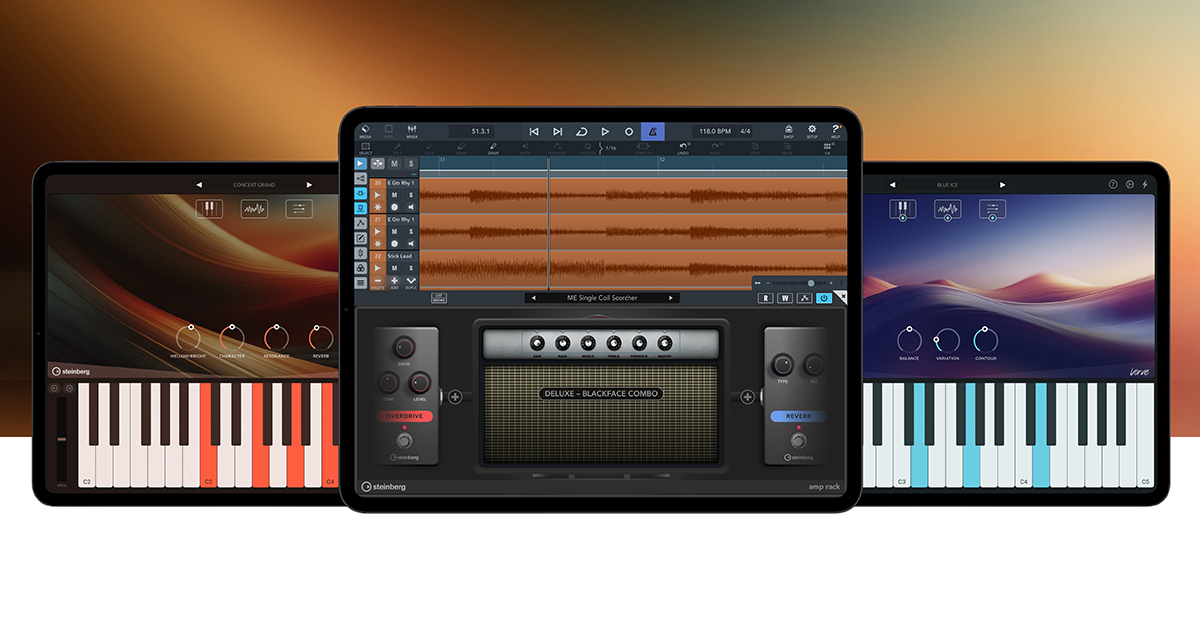
Task: Select the Draw tool
Action: [493, 147]
